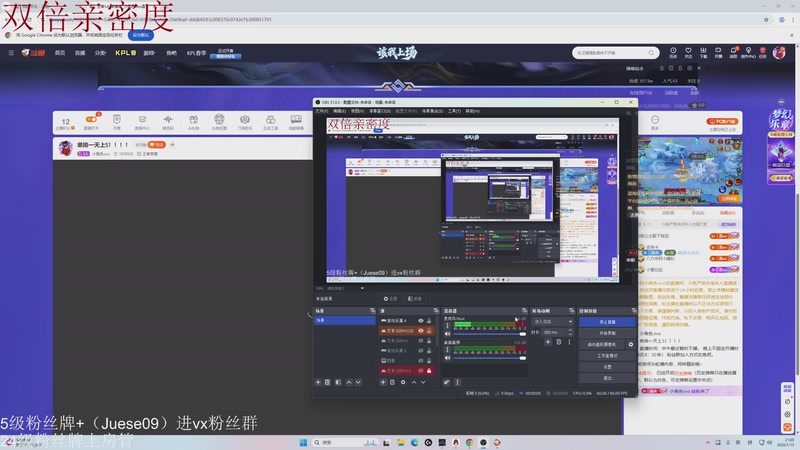
Task: Move selected source up in Sources toolbar
Action: [414, 382]
